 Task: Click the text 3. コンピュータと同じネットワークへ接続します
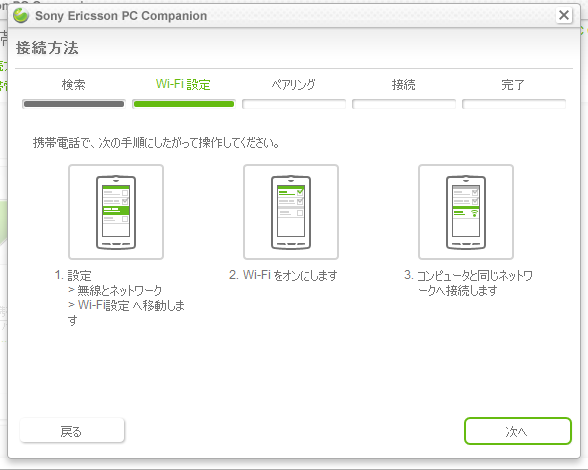(469, 283)
